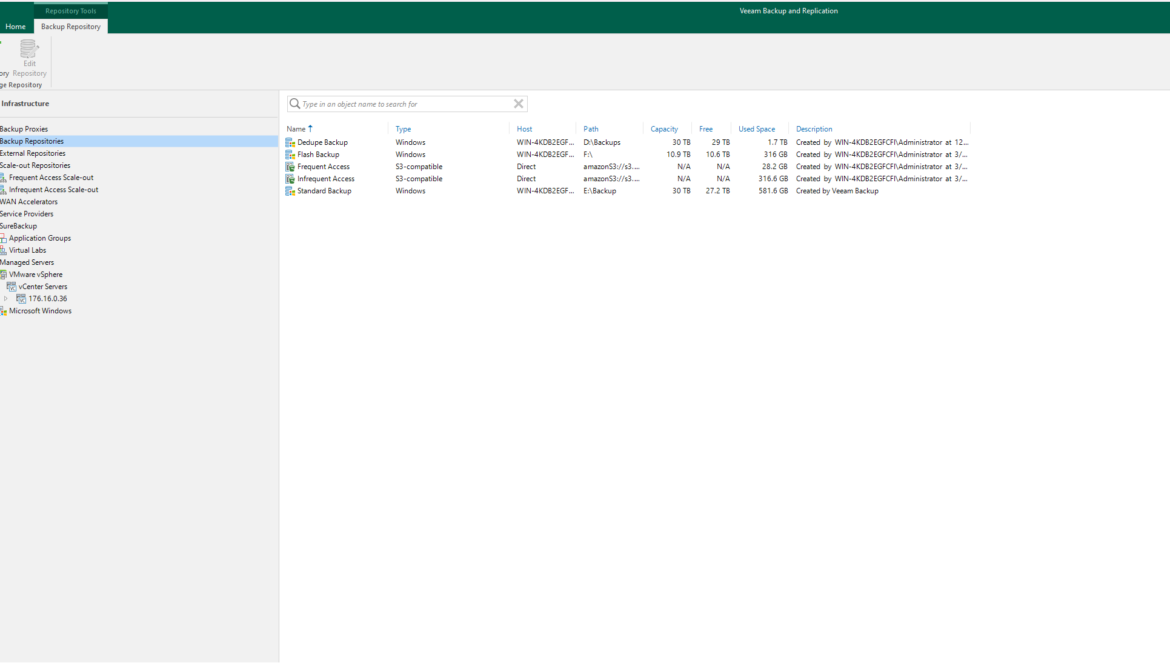Open WAN Accelerators in the tree
This screenshot has width=1170, height=663.
29,202
